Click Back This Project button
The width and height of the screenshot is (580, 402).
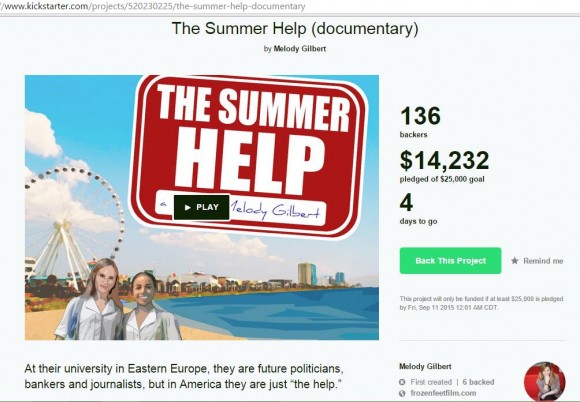click(x=450, y=261)
